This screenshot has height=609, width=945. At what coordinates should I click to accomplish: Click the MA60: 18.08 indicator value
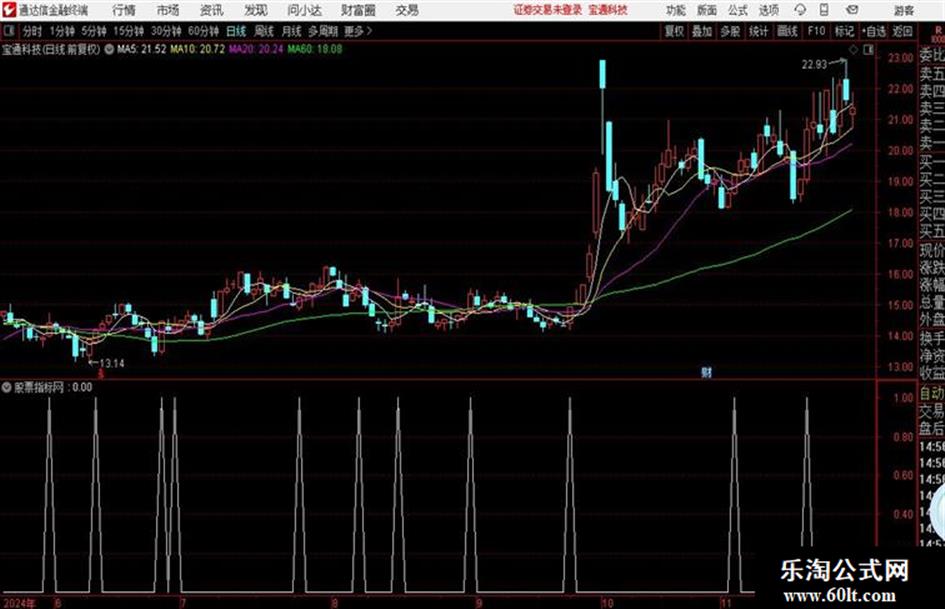(x=315, y=49)
